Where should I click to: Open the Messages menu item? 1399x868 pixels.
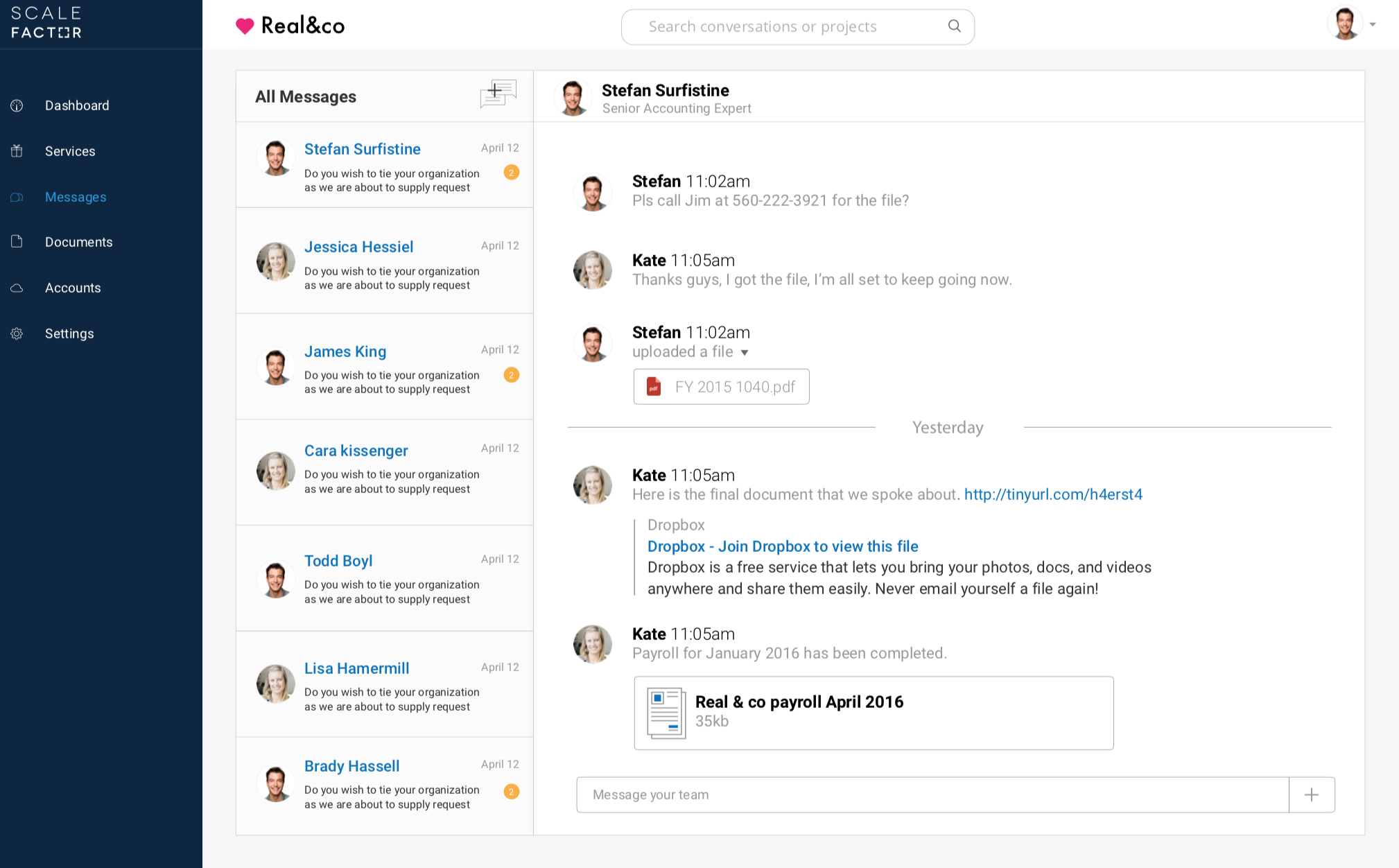pyautogui.click(x=76, y=197)
